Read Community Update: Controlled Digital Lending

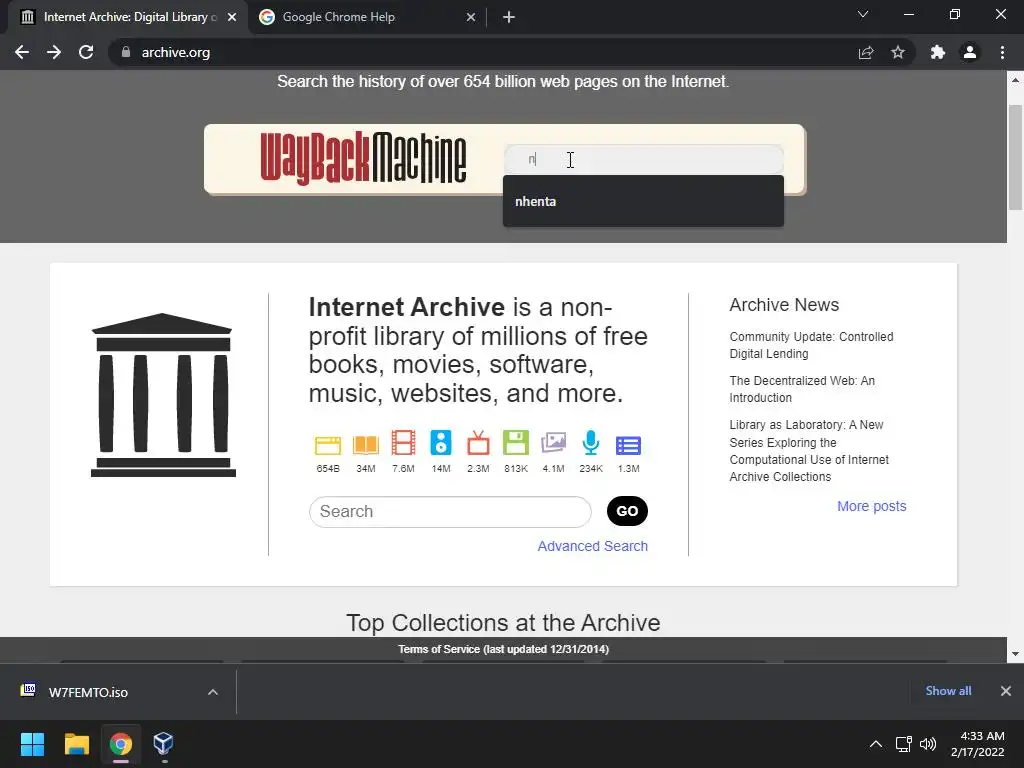811,345
